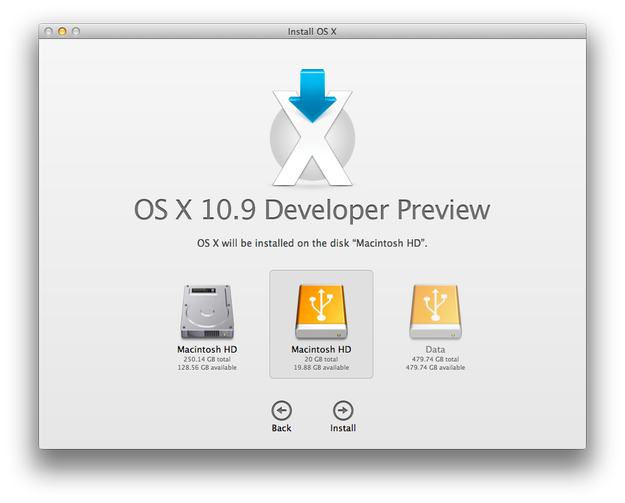The image size is (625, 503).
Task: Click the "Install OS X" window title
Action: [312, 31]
